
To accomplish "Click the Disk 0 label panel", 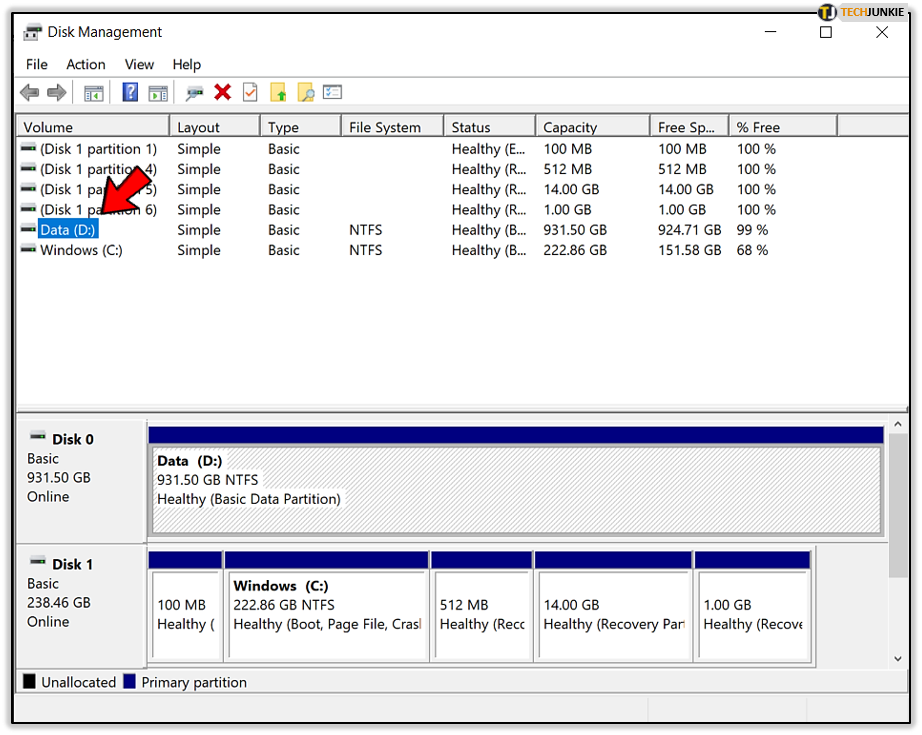I will pyautogui.click(x=81, y=480).
